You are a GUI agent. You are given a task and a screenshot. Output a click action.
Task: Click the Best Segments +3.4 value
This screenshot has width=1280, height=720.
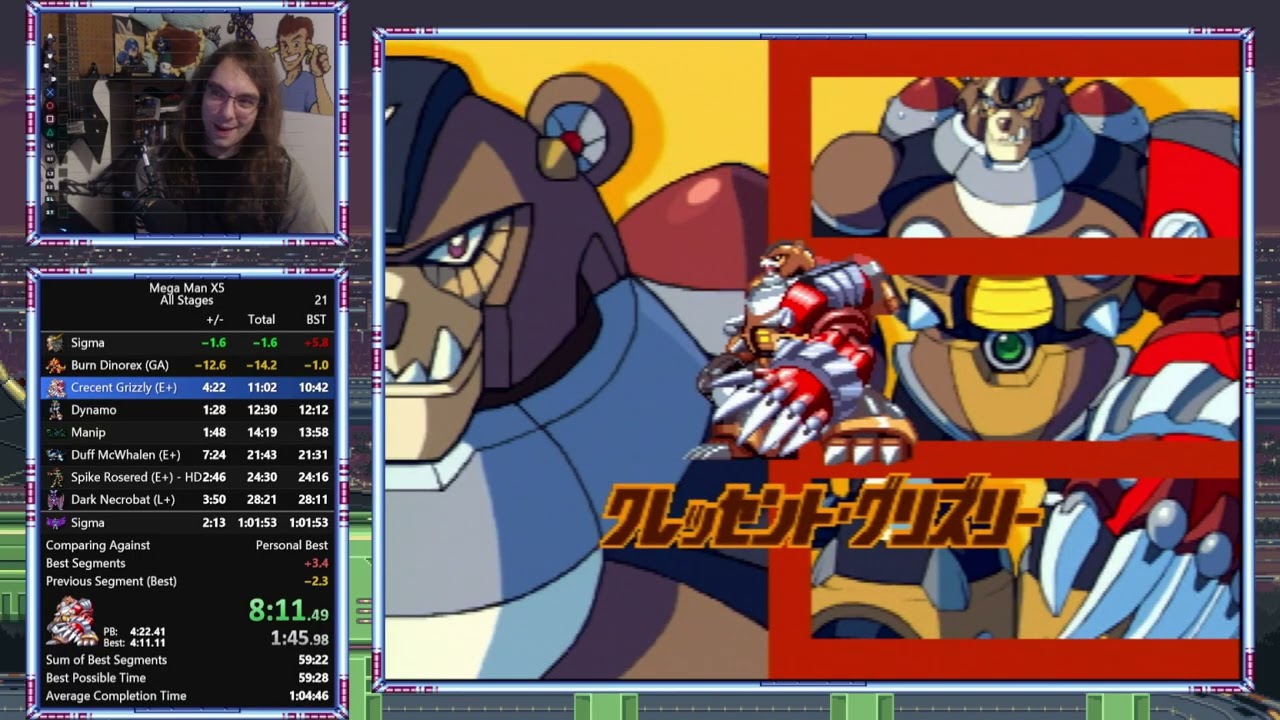click(x=316, y=563)
